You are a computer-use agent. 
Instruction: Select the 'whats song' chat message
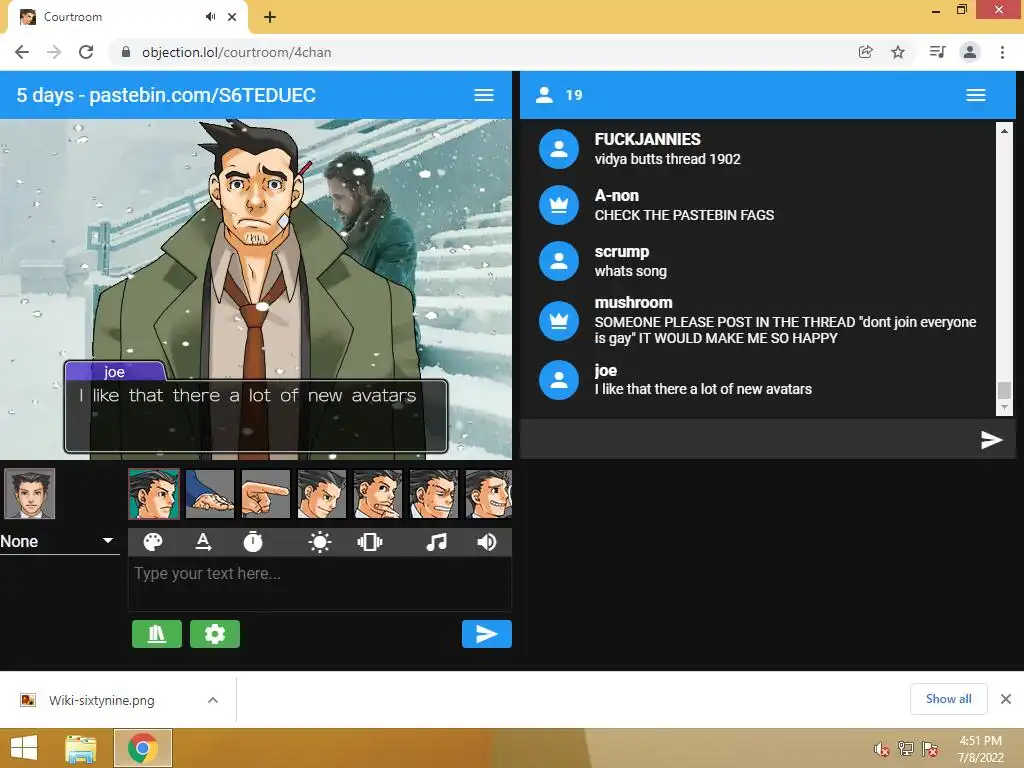tap(631, 271)
